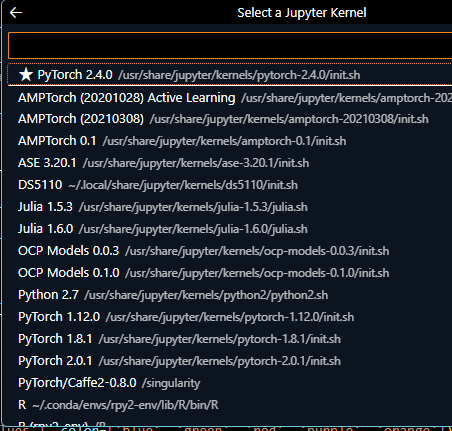
Task: Click the ds5110/init.sh path text
Action: (183, 185)
